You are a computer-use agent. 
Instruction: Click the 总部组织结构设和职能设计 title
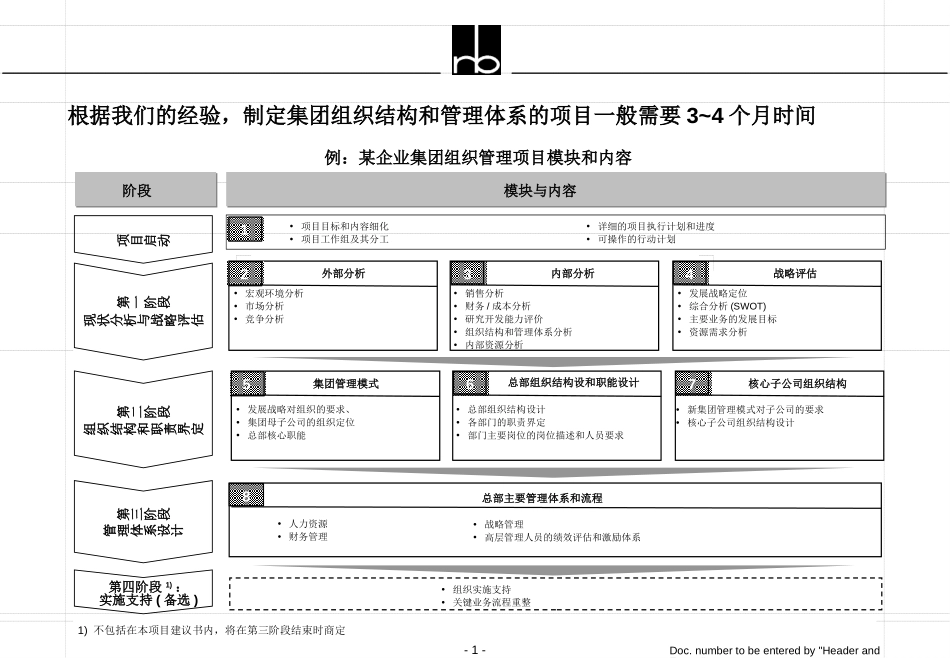click(573, 383)
